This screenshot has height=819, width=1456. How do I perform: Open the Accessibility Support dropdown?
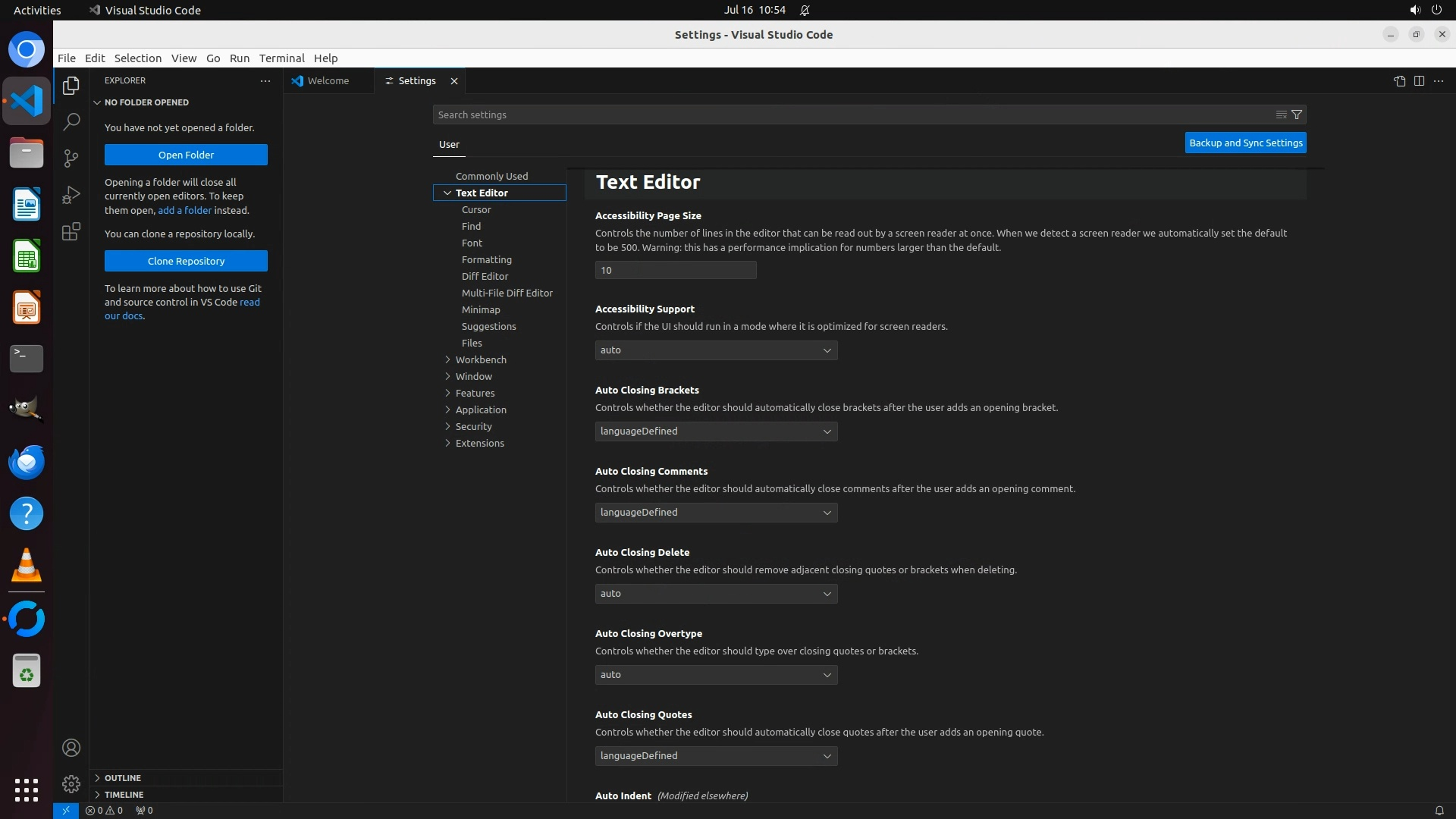(716, 350)
